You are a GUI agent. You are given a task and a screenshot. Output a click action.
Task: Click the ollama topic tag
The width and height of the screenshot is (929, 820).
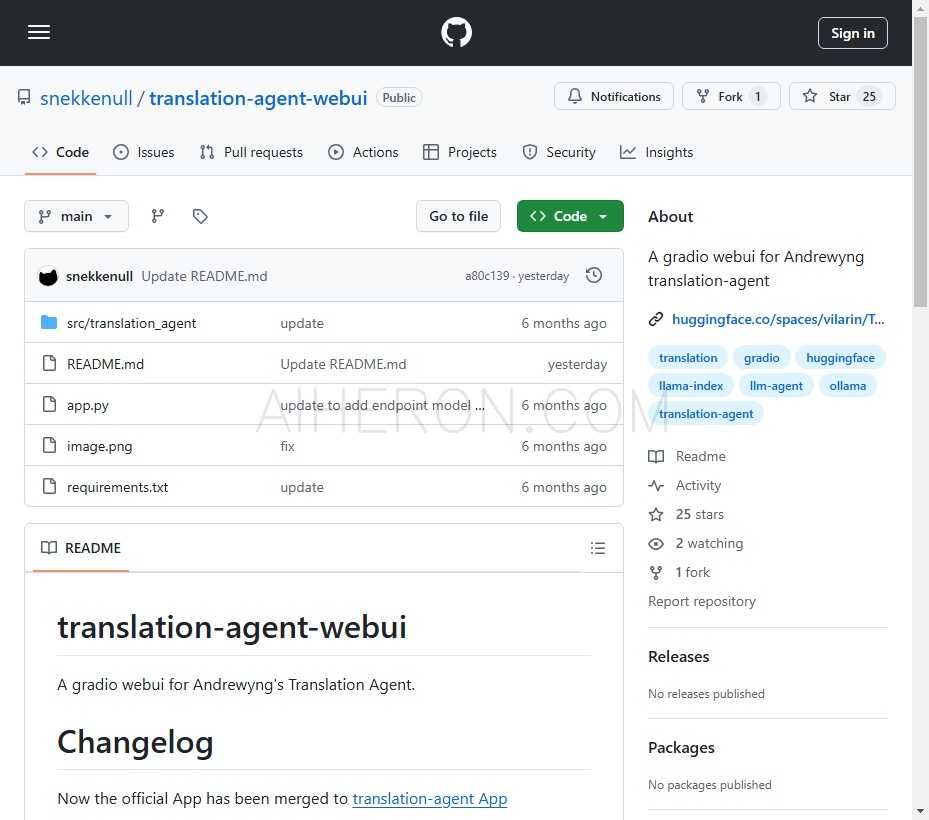[848, 386]
